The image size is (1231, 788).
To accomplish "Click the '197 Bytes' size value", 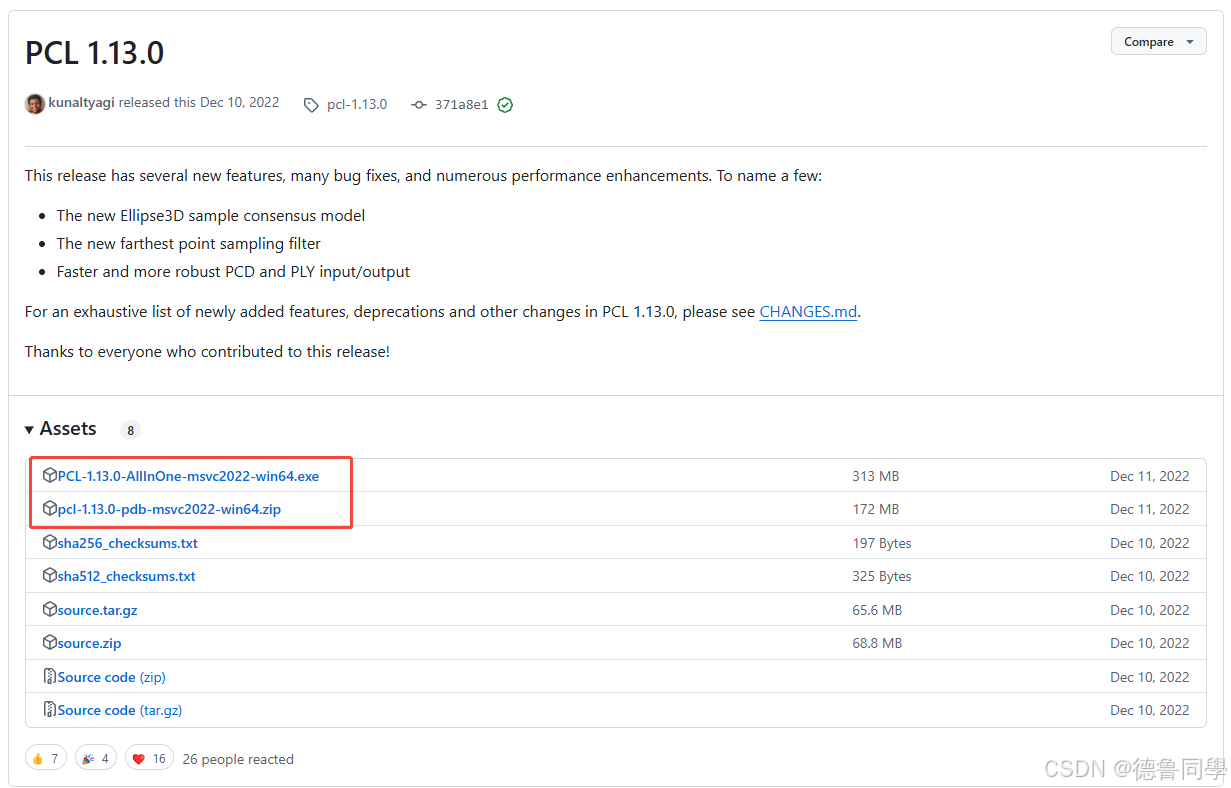I will 882,543.
